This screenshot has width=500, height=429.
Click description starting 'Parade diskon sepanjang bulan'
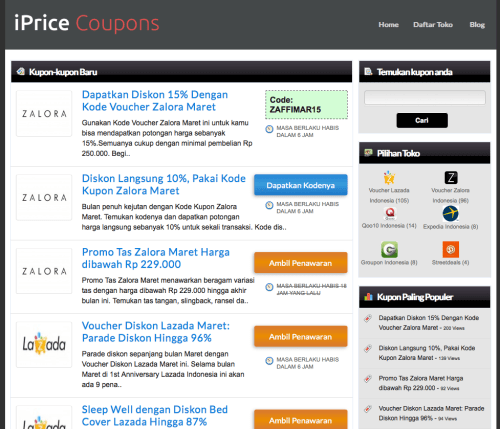coord(163,369)
